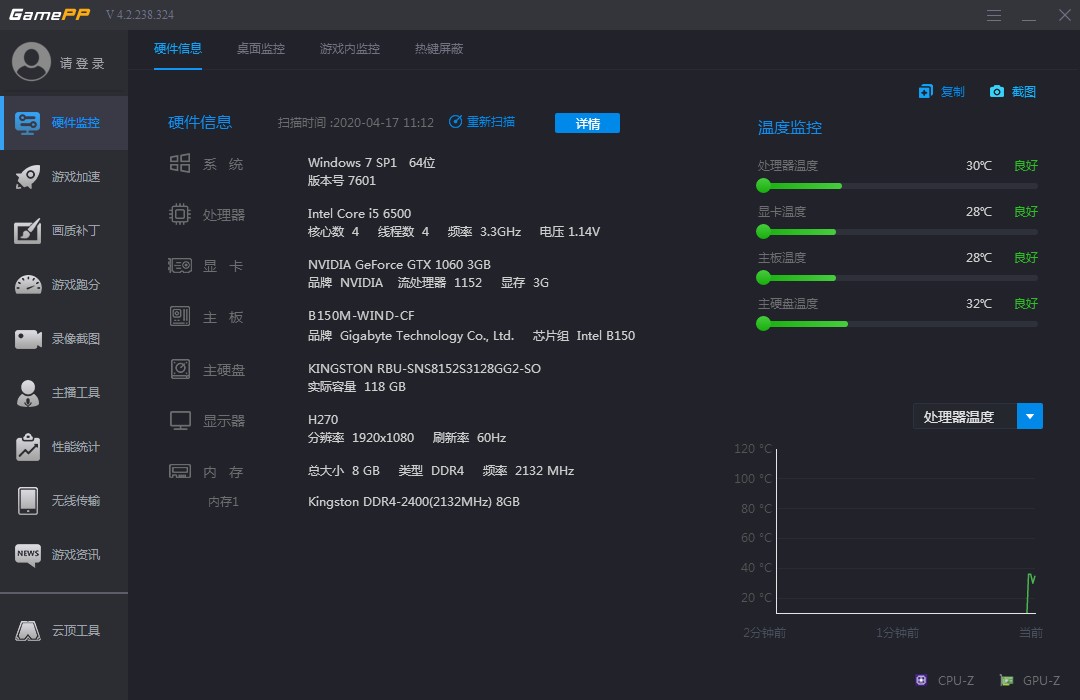Switch to the 桌面监控 tab
Viewport: 1080px width, 700px height.
point(261,49)
